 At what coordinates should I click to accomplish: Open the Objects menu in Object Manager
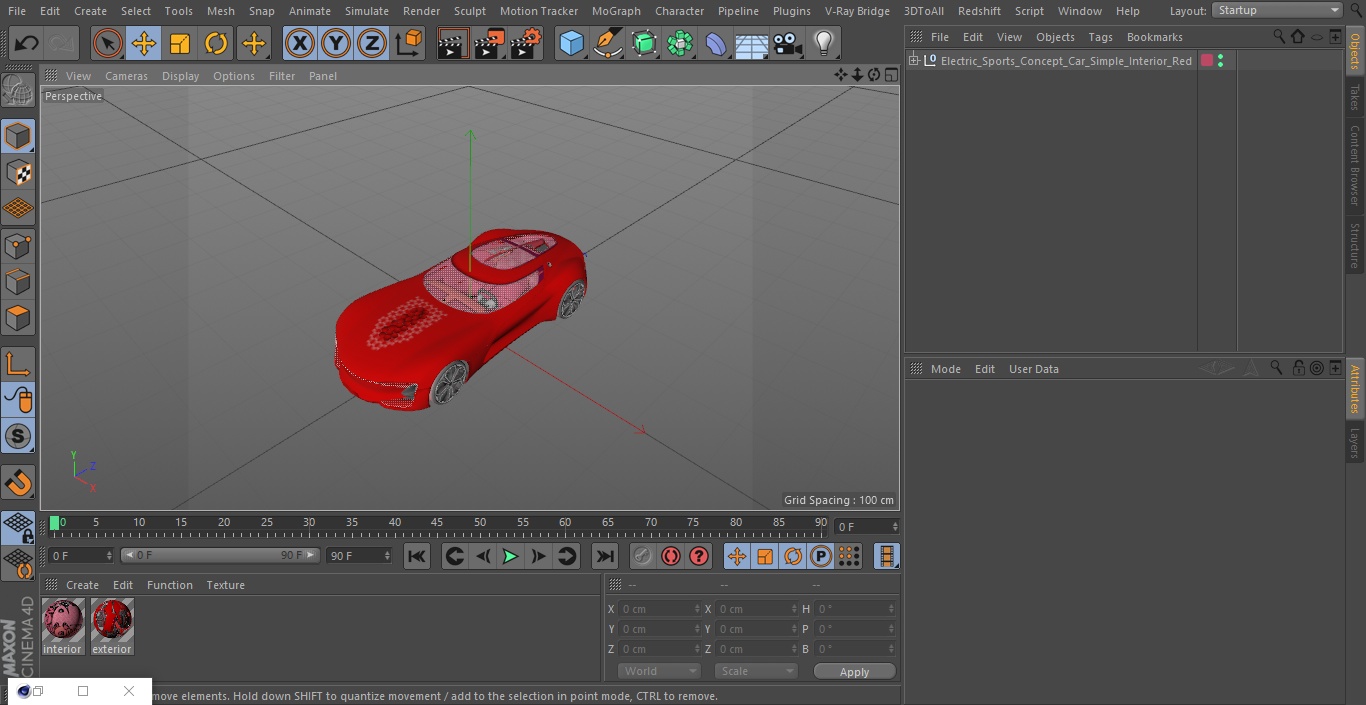click(1055, 37)
